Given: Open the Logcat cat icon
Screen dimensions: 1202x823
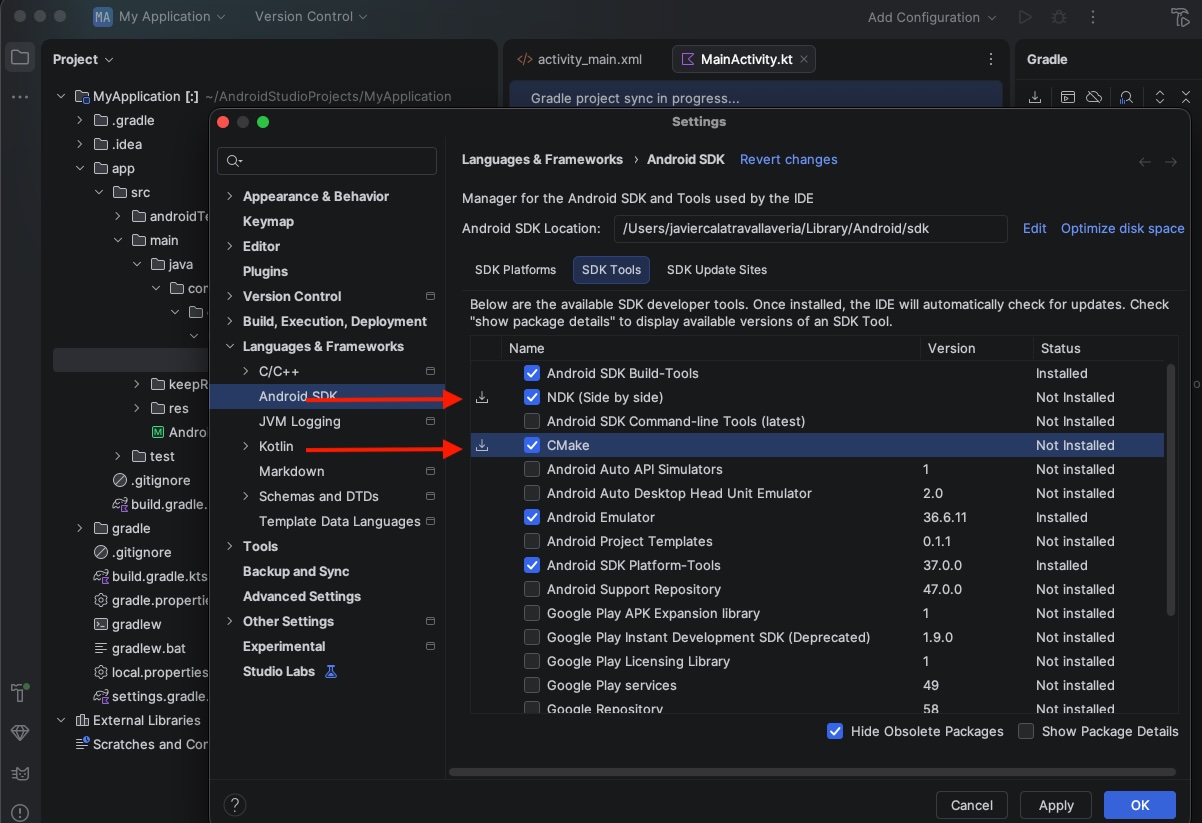Looking at the screenshot, I should pyautogui.click(x=20, y=773).
